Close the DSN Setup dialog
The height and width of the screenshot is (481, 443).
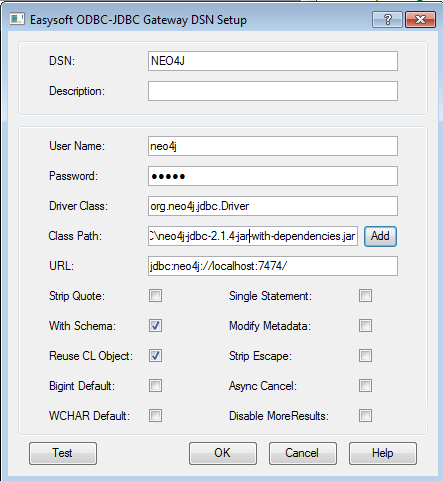click(x=420, y=20)
